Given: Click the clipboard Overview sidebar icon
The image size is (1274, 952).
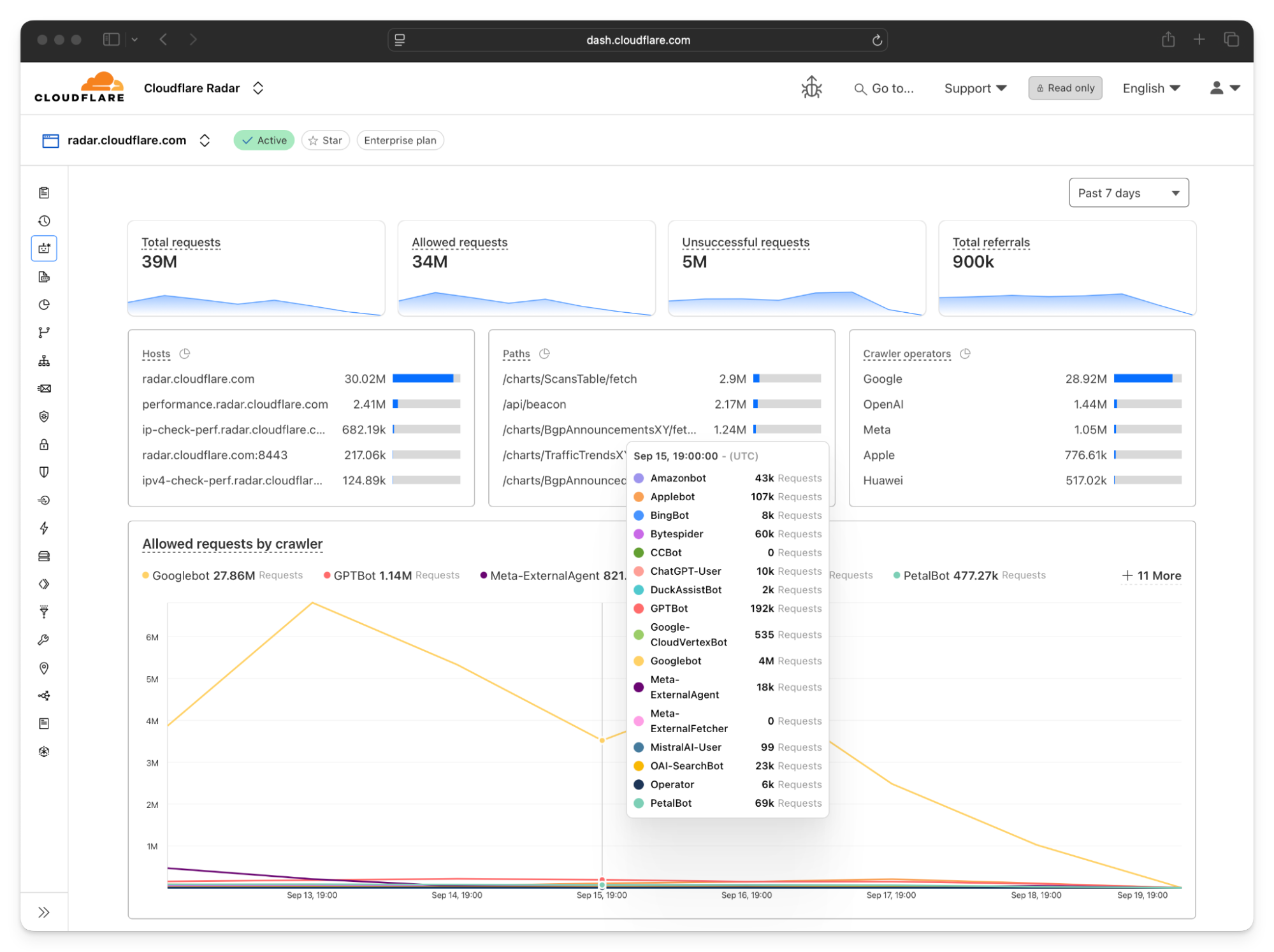Looking at the screenshot, I should pos(44,192).
